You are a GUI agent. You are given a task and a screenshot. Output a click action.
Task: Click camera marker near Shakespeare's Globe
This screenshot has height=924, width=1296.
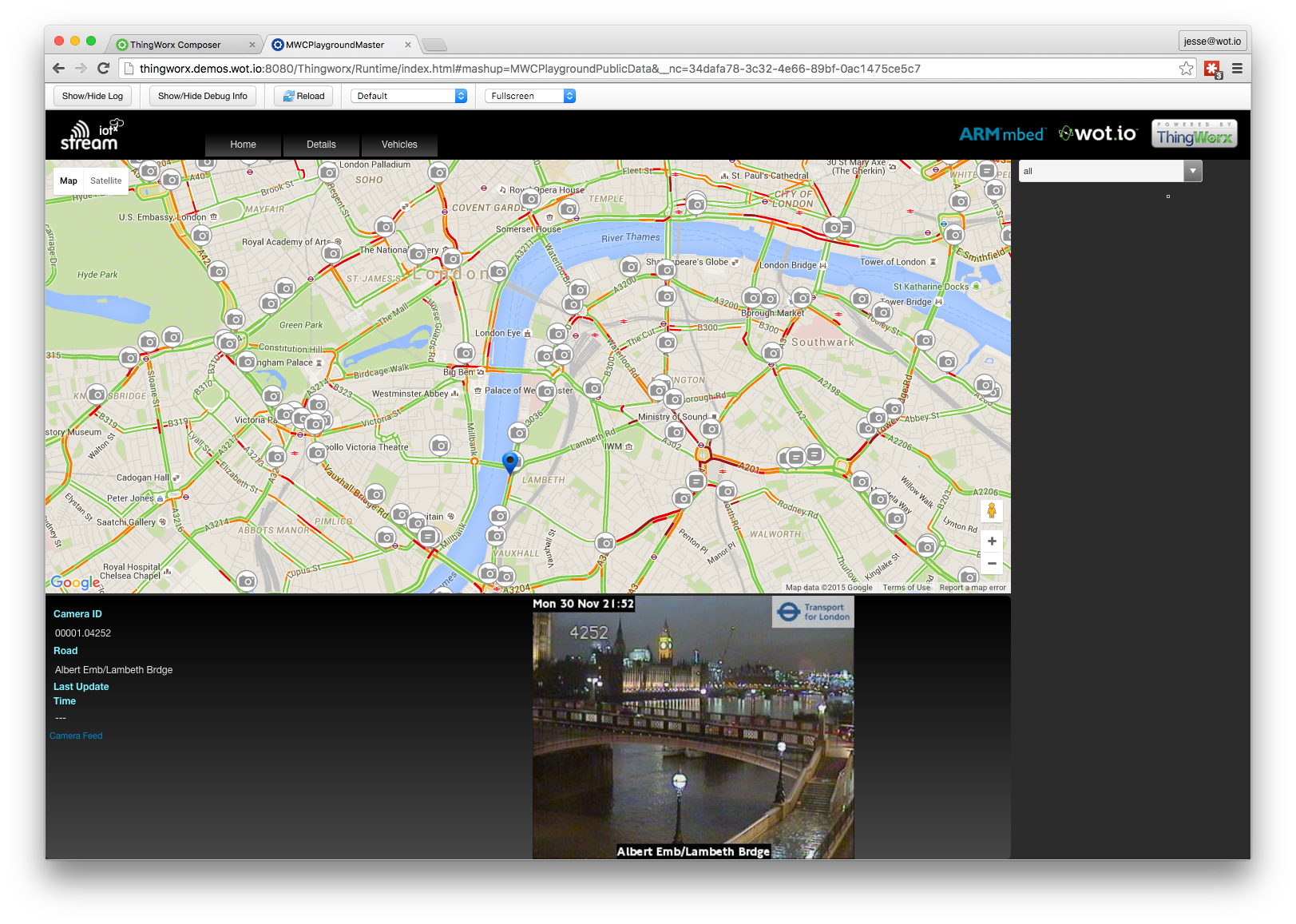[x=666, y=269]
